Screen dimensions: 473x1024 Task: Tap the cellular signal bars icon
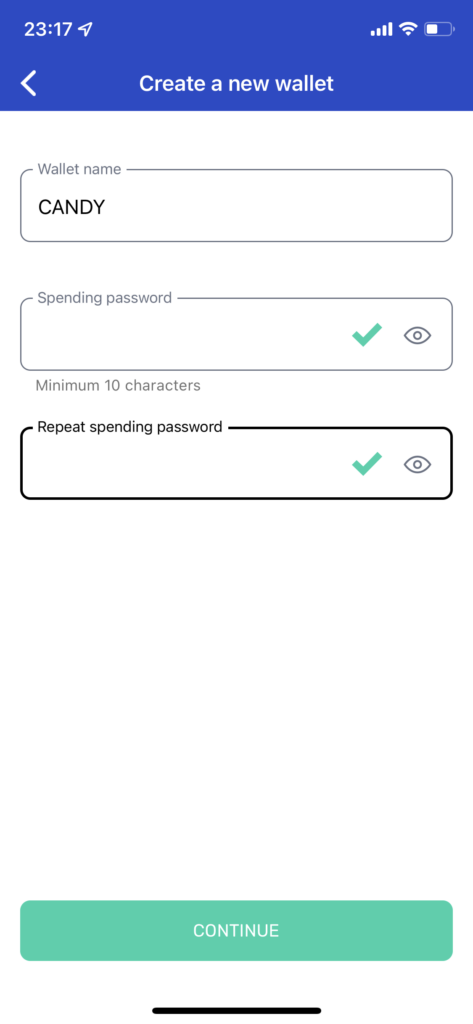tap(382, 29)
